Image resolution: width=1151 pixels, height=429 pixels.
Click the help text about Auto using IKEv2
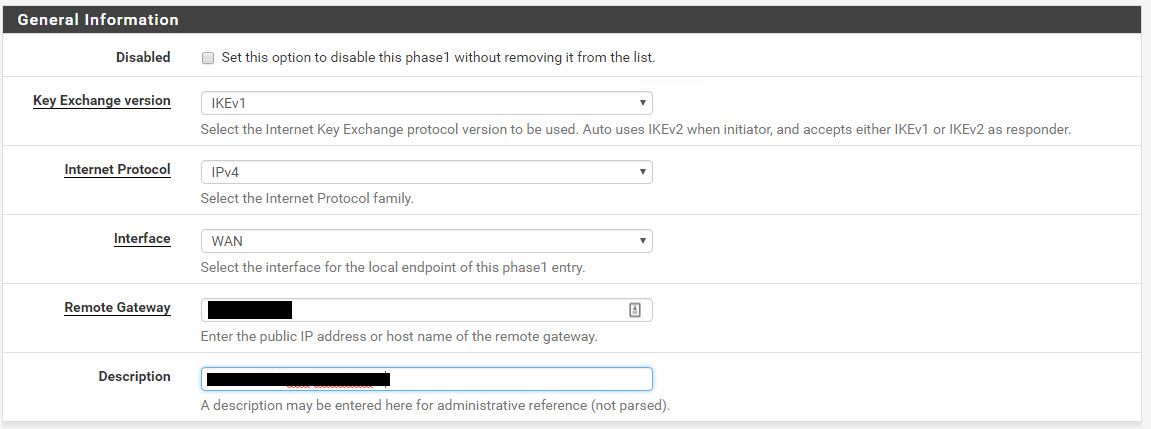point(636,130)
